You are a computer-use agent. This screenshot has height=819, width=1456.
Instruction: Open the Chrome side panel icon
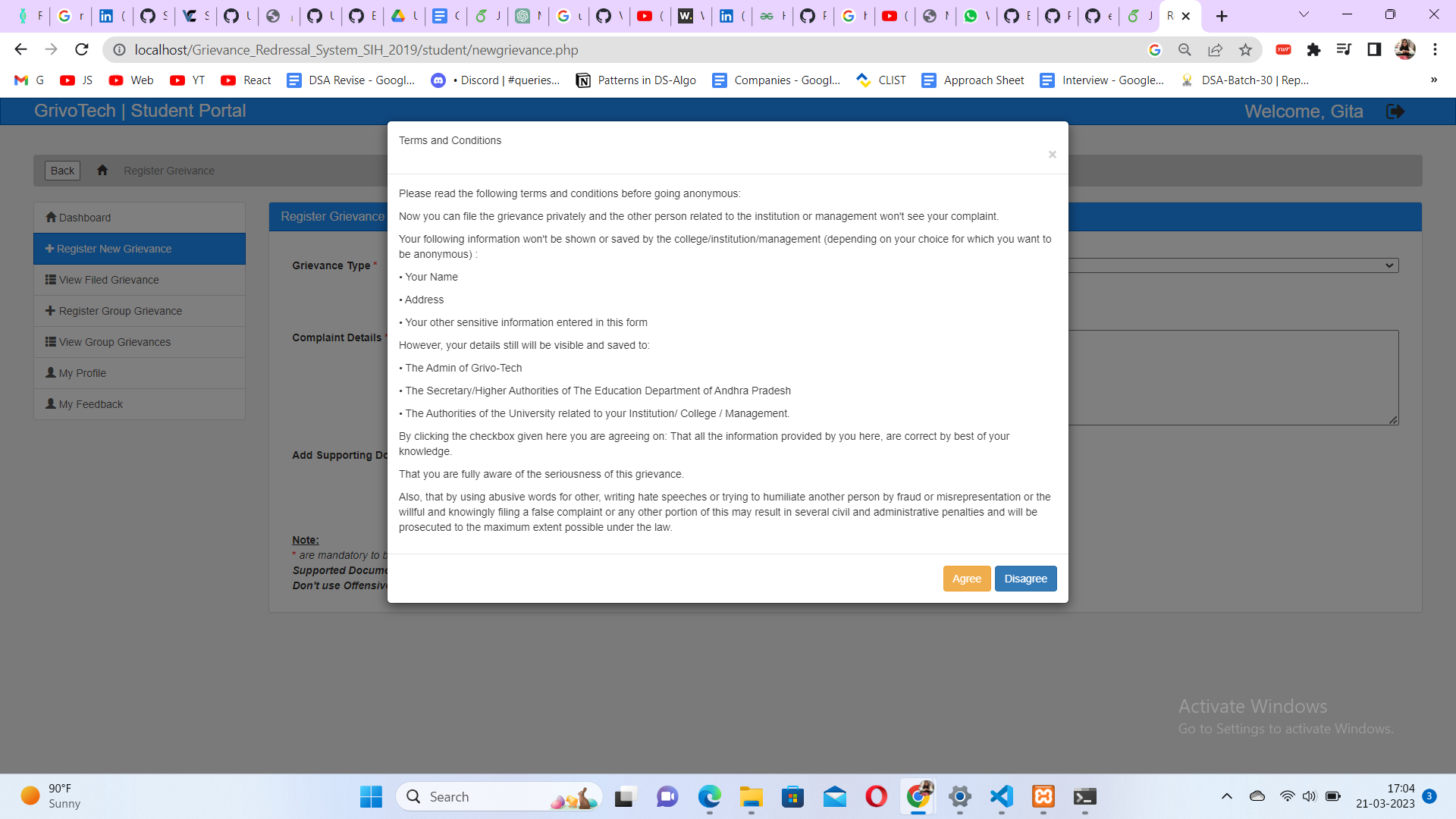pos(1374,49)
